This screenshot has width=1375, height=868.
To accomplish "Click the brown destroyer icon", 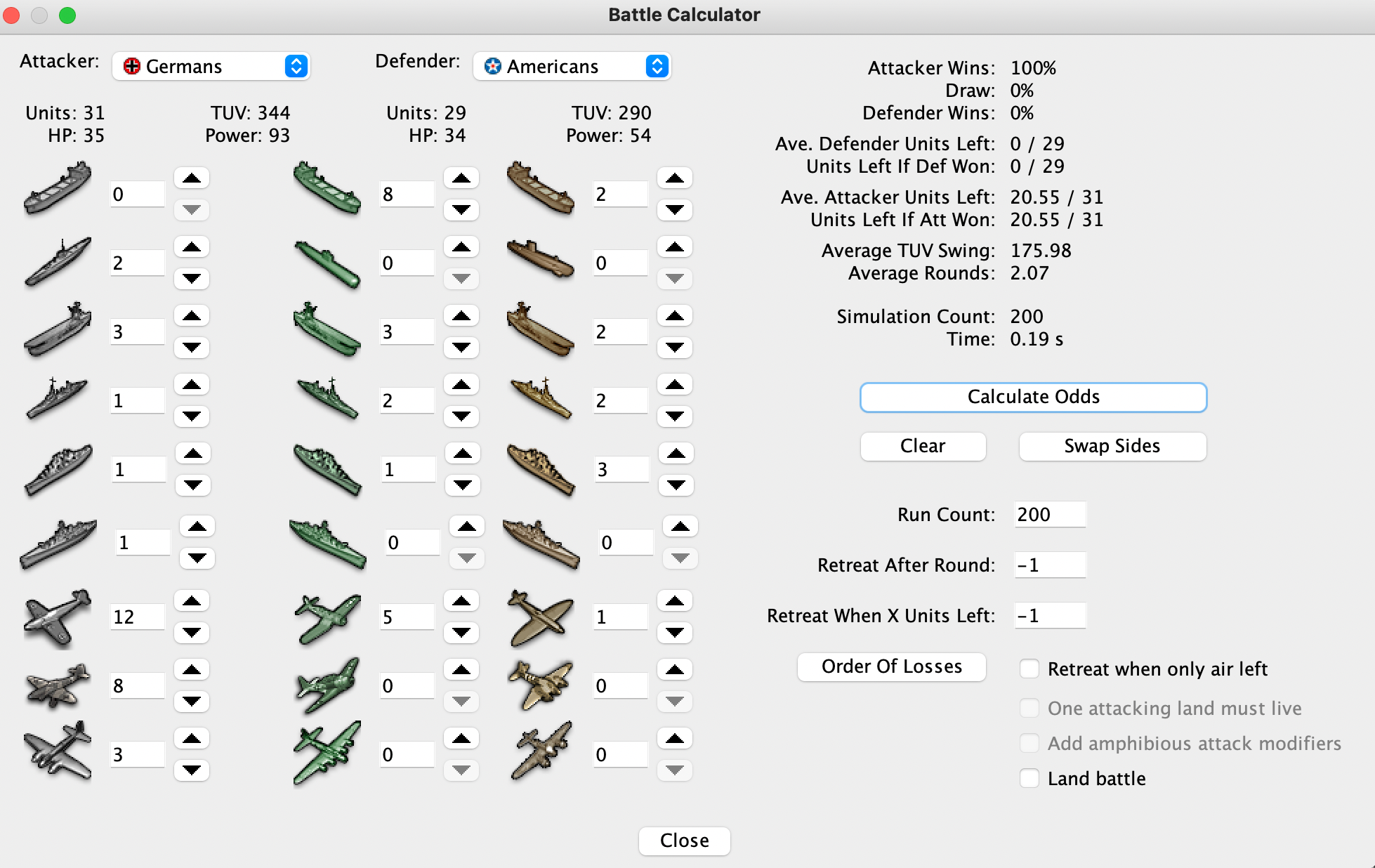I will point(541,398).
